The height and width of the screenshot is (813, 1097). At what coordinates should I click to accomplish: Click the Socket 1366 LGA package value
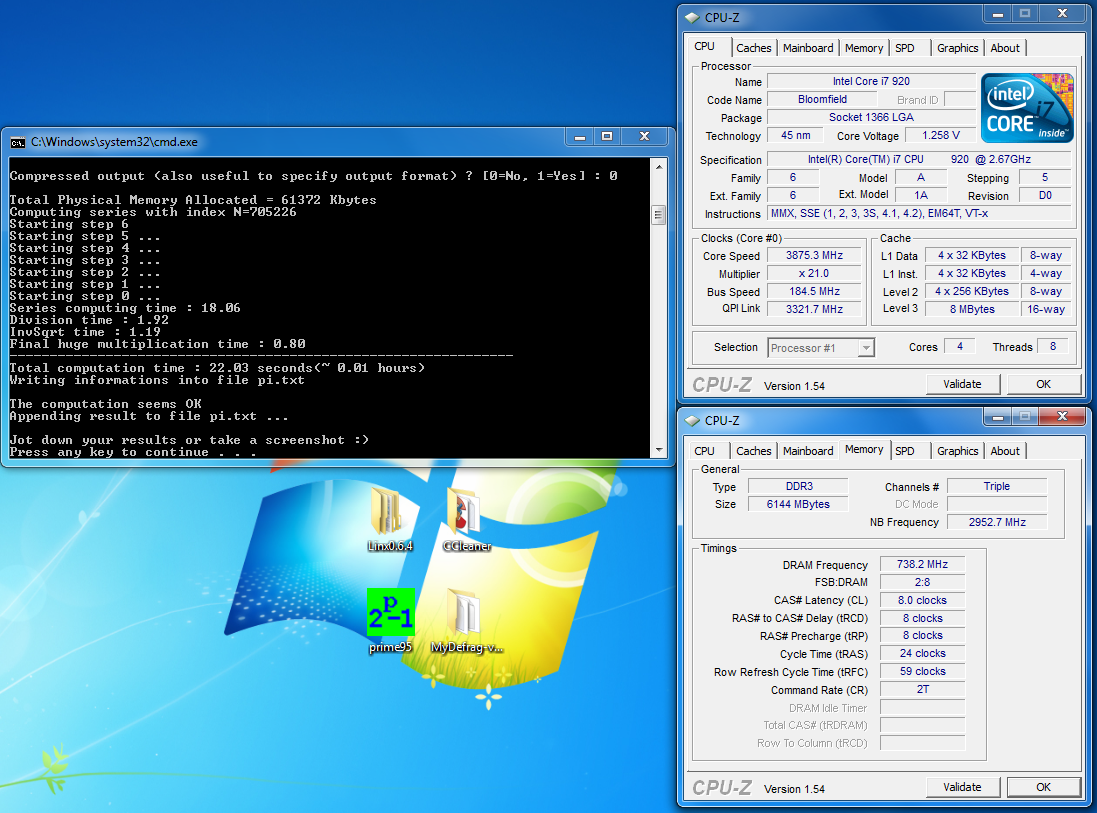871,118
